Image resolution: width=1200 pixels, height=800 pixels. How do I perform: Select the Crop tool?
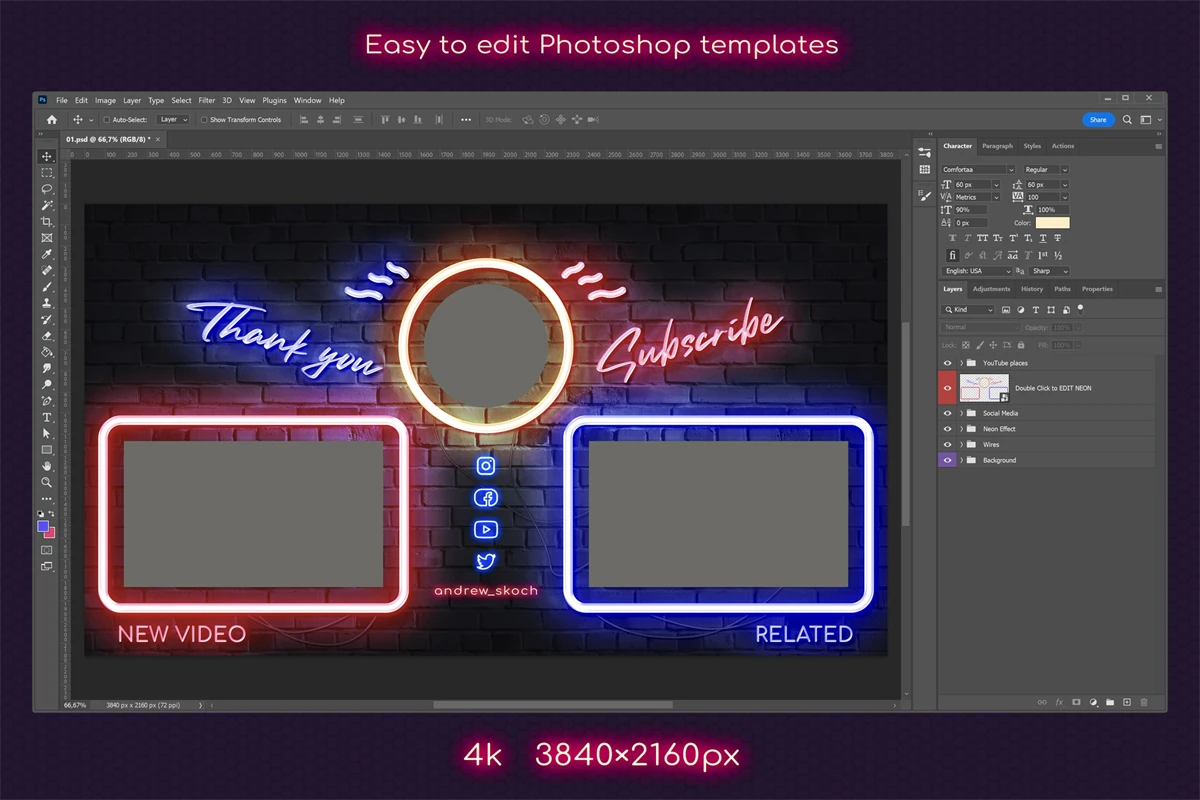point(47,221)
